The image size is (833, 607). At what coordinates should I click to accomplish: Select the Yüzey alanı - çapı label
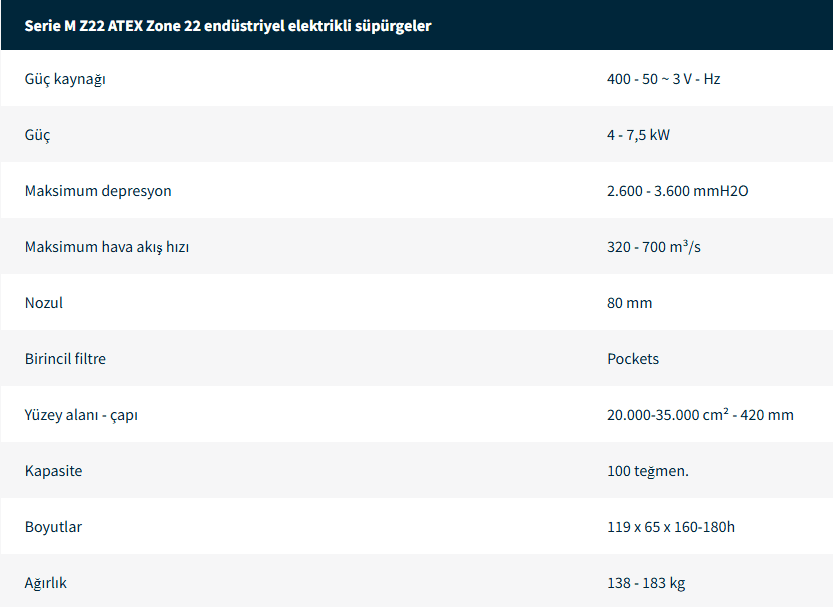[81, 415]
